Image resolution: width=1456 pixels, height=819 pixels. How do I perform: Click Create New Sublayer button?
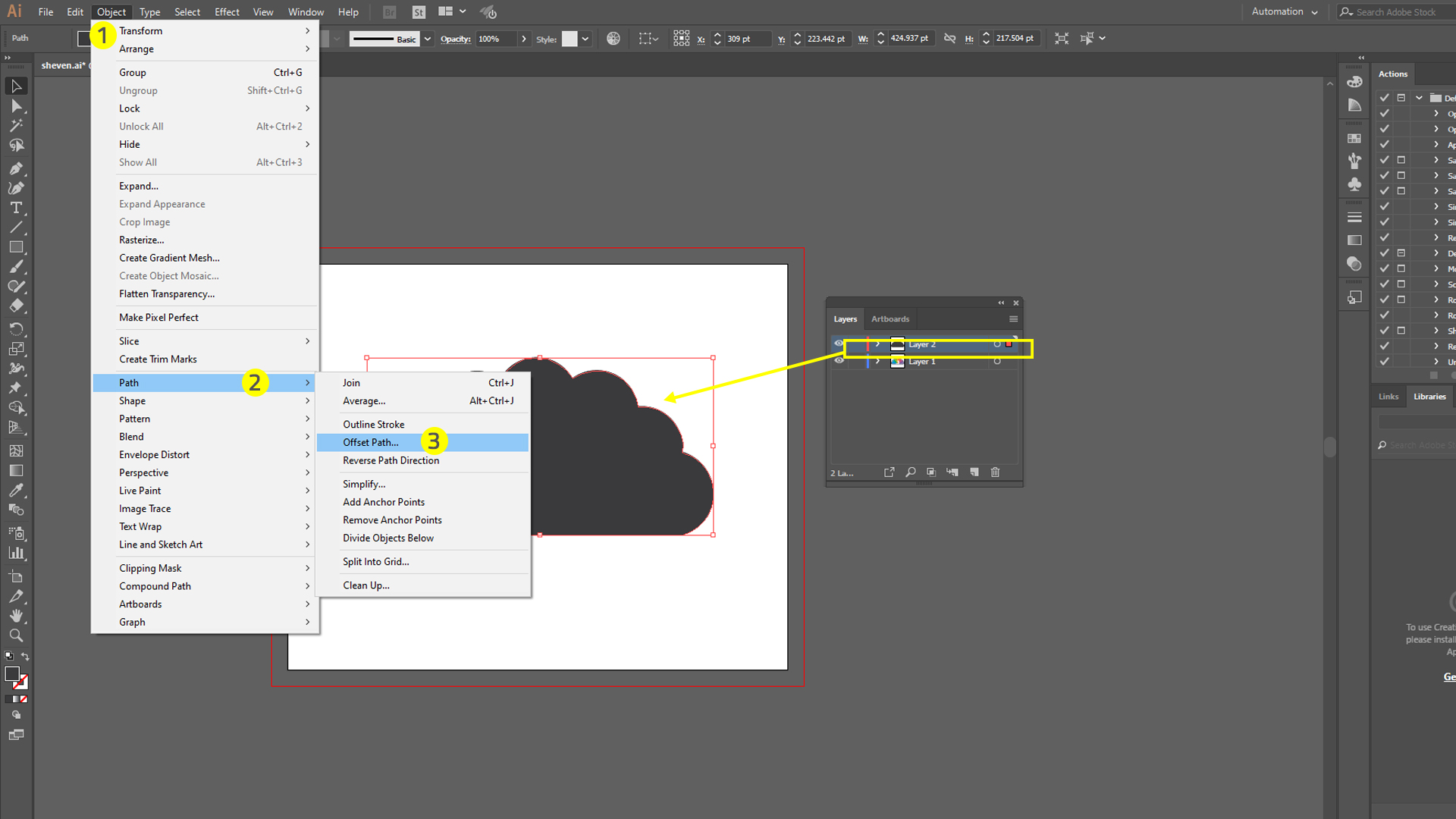952,472
